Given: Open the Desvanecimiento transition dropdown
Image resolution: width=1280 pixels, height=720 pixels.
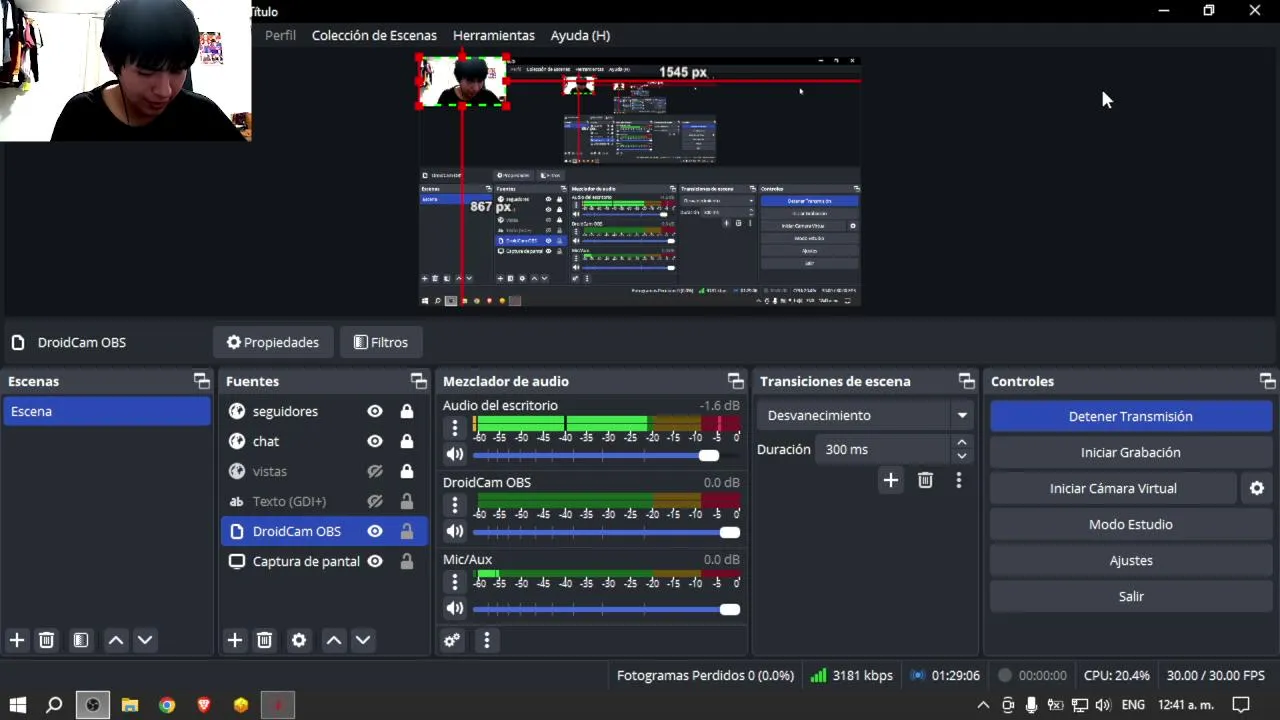Looking at the screenshot, I should [867, 415].
